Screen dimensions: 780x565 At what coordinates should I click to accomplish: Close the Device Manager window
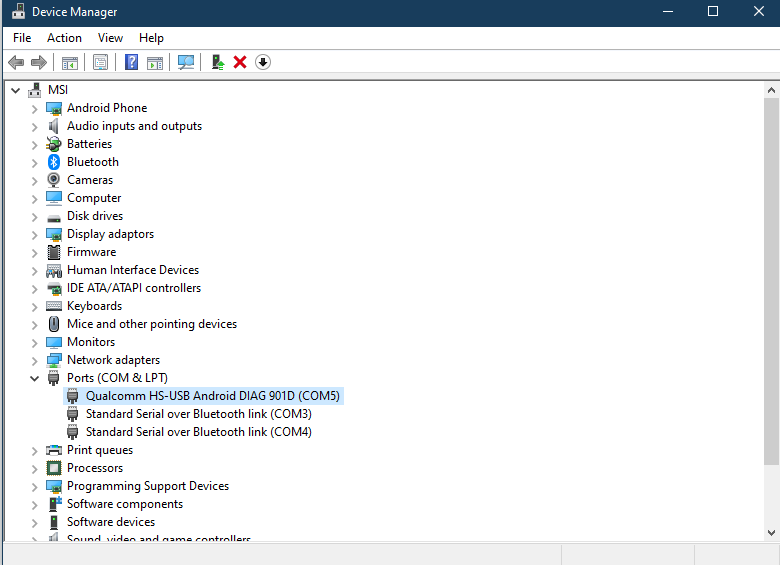[x=759, y=11]
